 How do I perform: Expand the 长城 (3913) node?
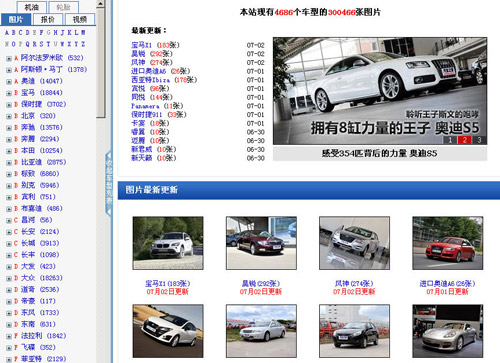click(x=9, y=244)
